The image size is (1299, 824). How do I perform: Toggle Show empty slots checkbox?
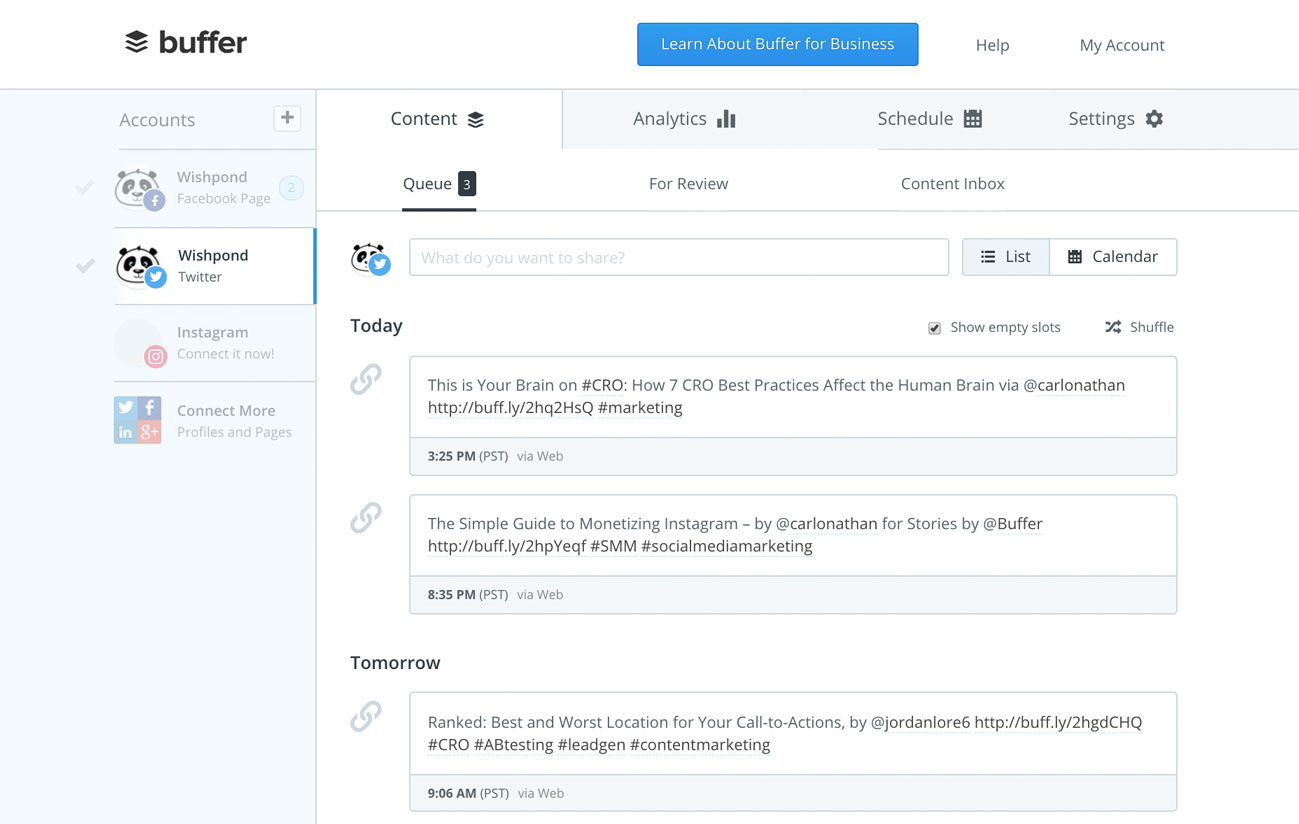point(934,328)
